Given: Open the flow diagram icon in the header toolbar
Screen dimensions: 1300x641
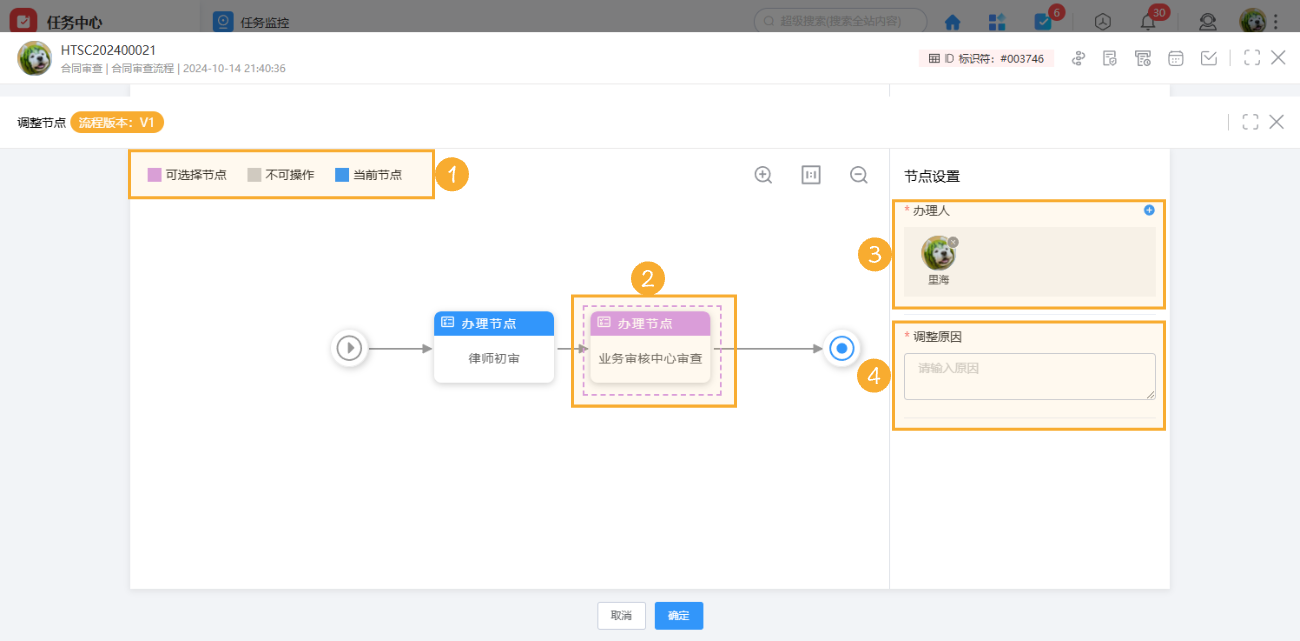Looking at the screenshot, I should click(x=1078, y=58).
